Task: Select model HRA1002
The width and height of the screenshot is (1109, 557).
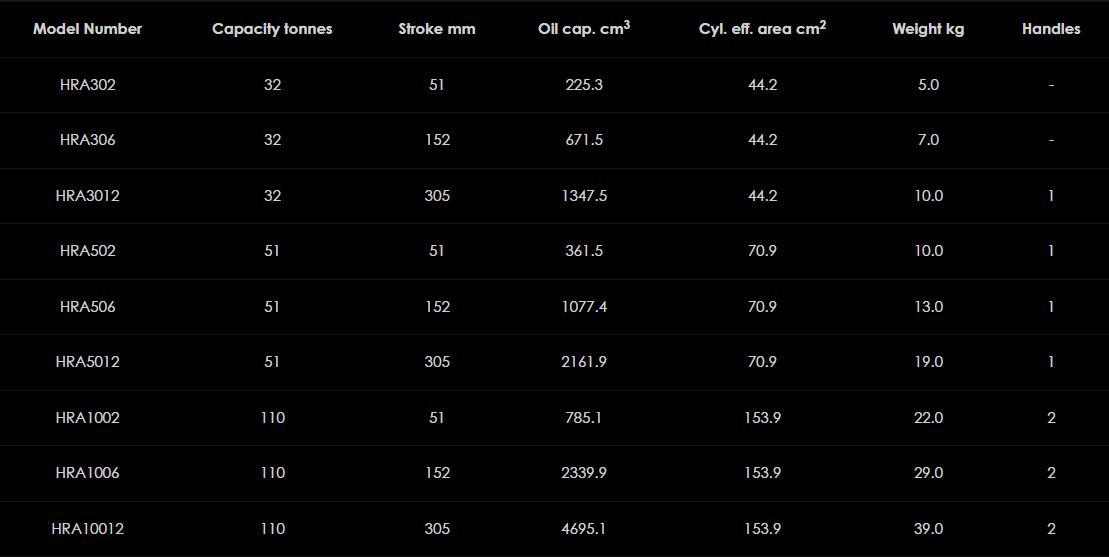Action: coord(88,418)
